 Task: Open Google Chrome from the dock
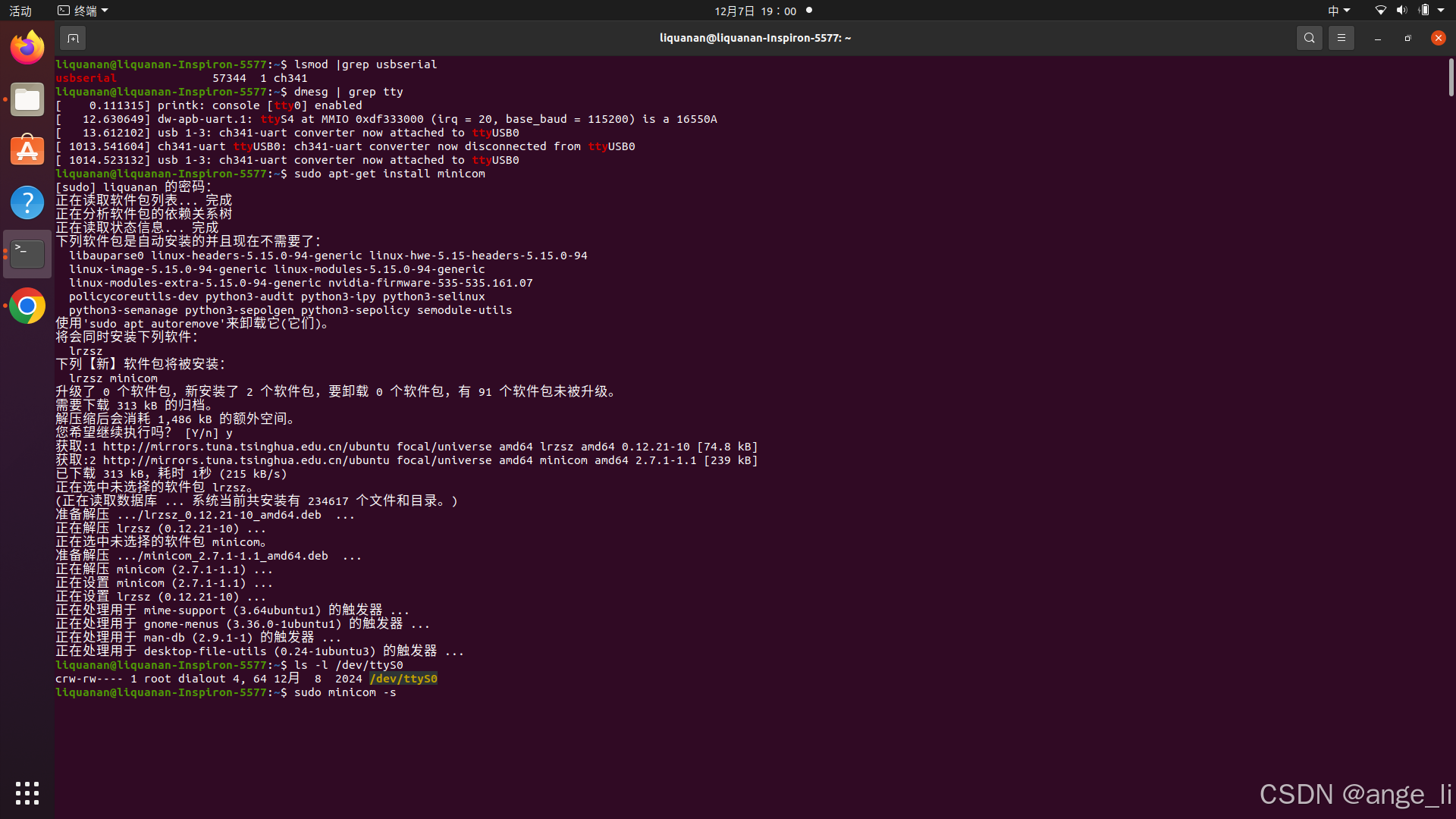[27, 306]
